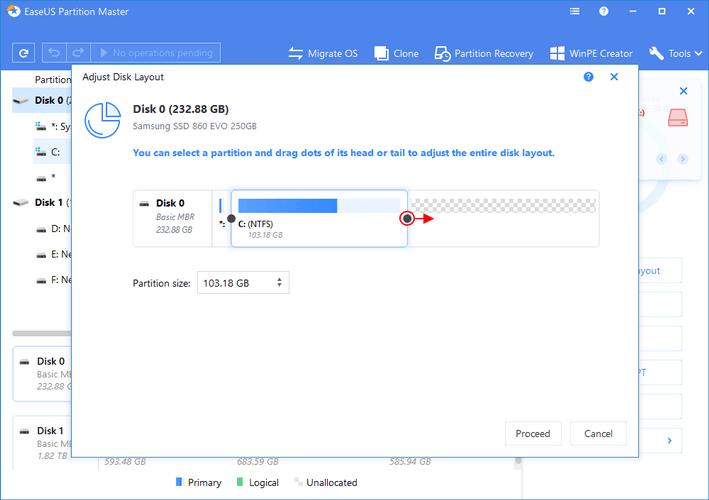Click the Cancel button
This screenshot has height=500, width=709.
click(x=598, y=434)
